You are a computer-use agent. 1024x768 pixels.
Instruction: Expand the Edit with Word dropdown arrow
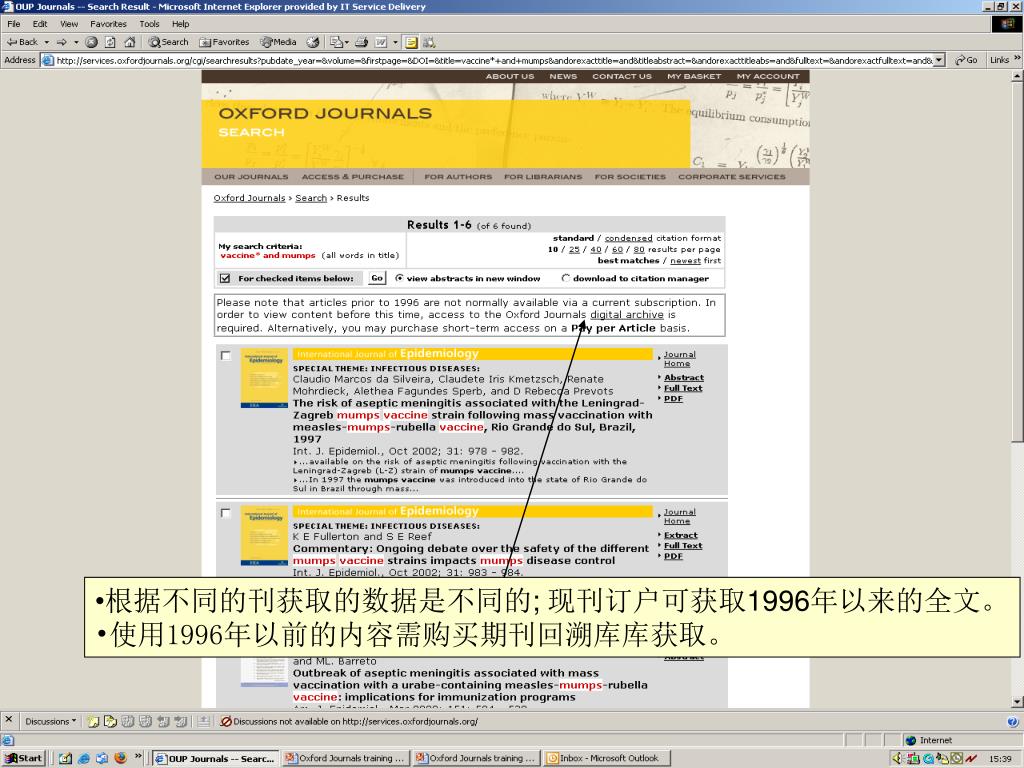click(395, 42)
